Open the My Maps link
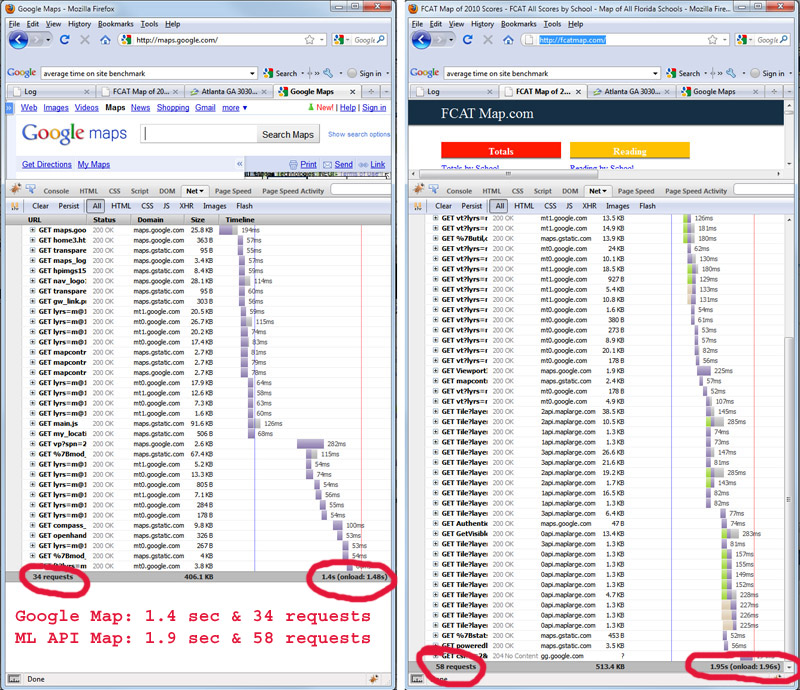800x690 pixels. [93, 164]
